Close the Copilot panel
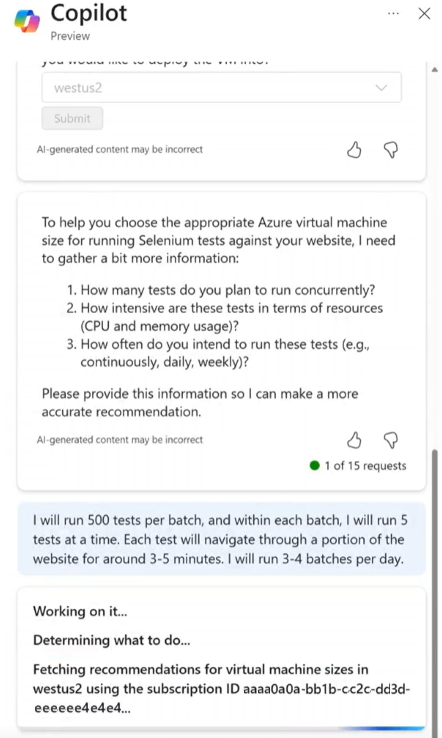The width and height of the screenshot is (442, 738). 425,14
